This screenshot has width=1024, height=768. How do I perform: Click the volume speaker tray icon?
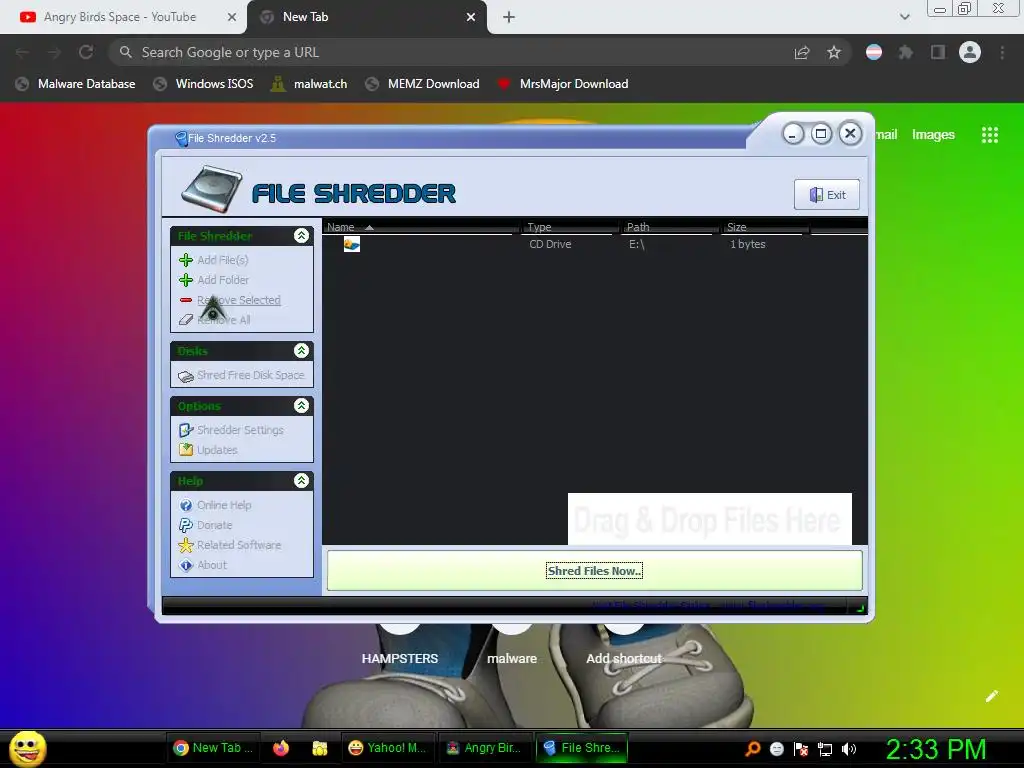(848, 749)
